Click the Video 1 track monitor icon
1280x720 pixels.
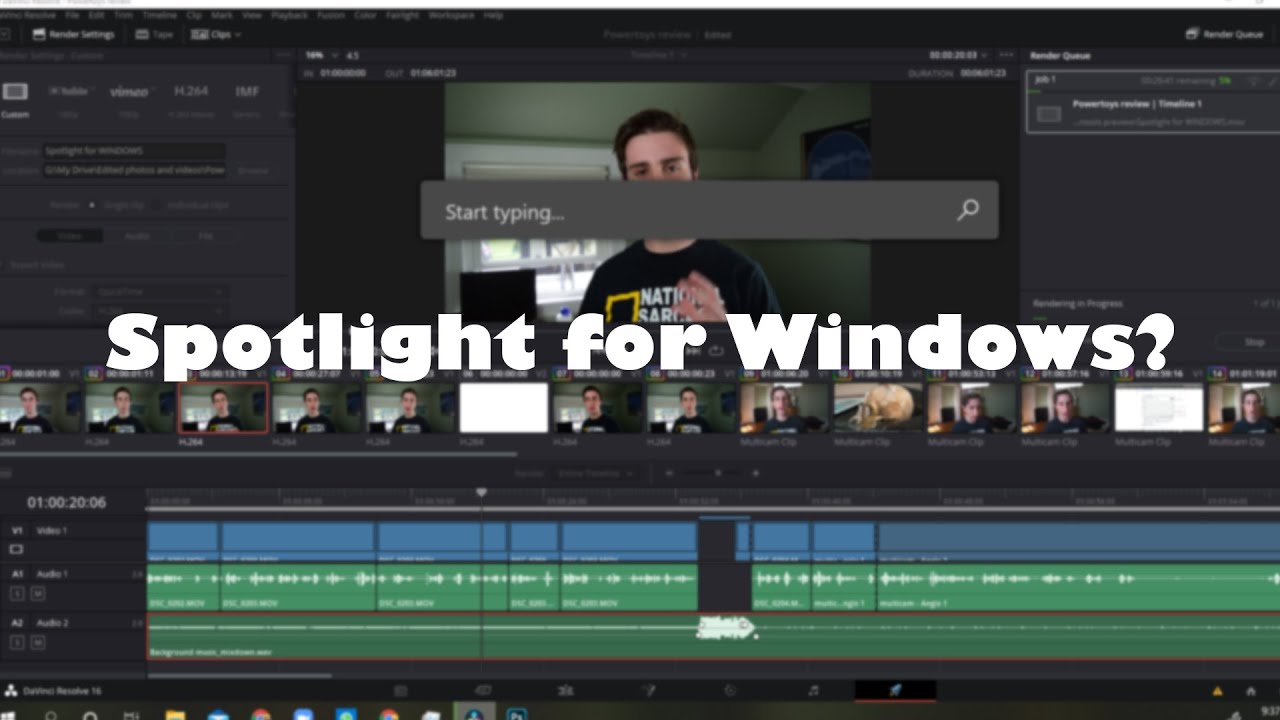pyautogui.click(x=16, y=549)
